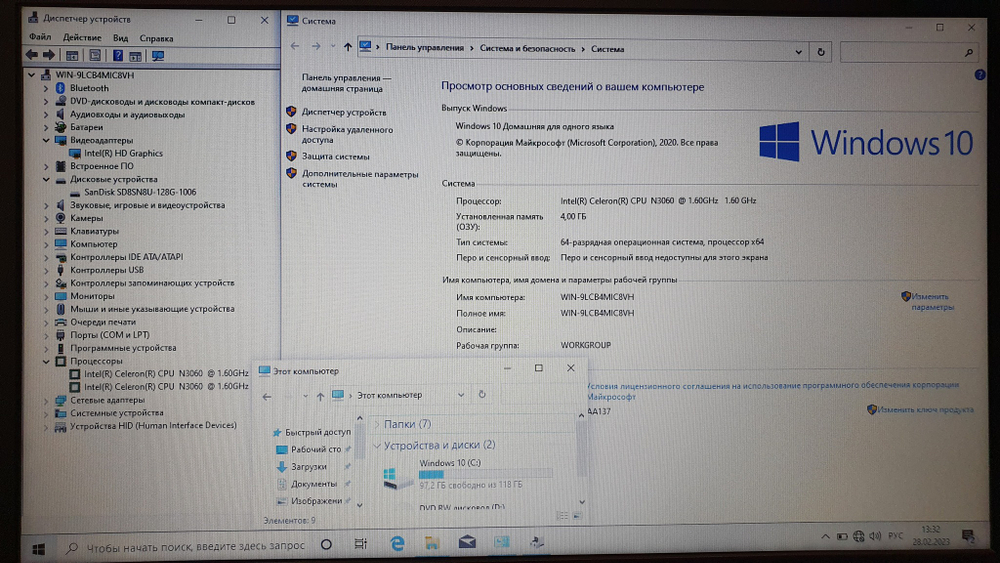Collapse root WIN-9LCB4MIC8VH node
The height and width of the screenshot is (563, 1000).
click(31, 75)
